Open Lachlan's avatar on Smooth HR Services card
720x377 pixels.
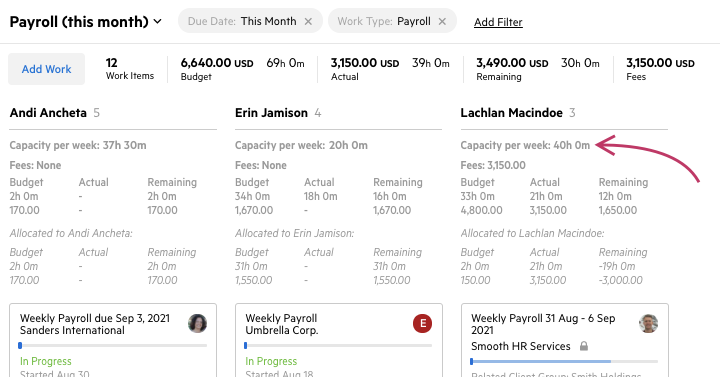(x=648, y=323)
